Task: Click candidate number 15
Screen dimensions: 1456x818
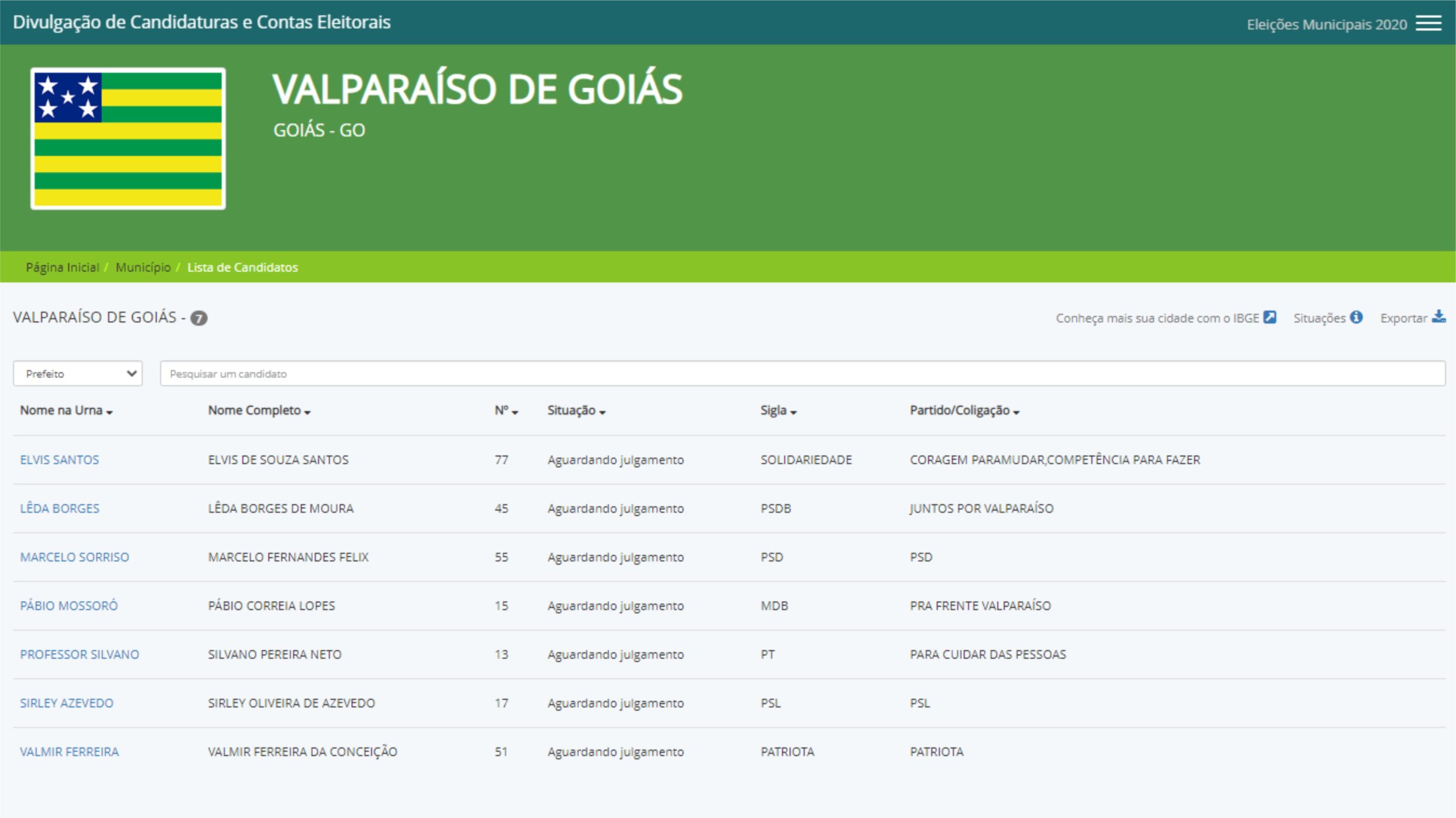Action: [501, 605]
